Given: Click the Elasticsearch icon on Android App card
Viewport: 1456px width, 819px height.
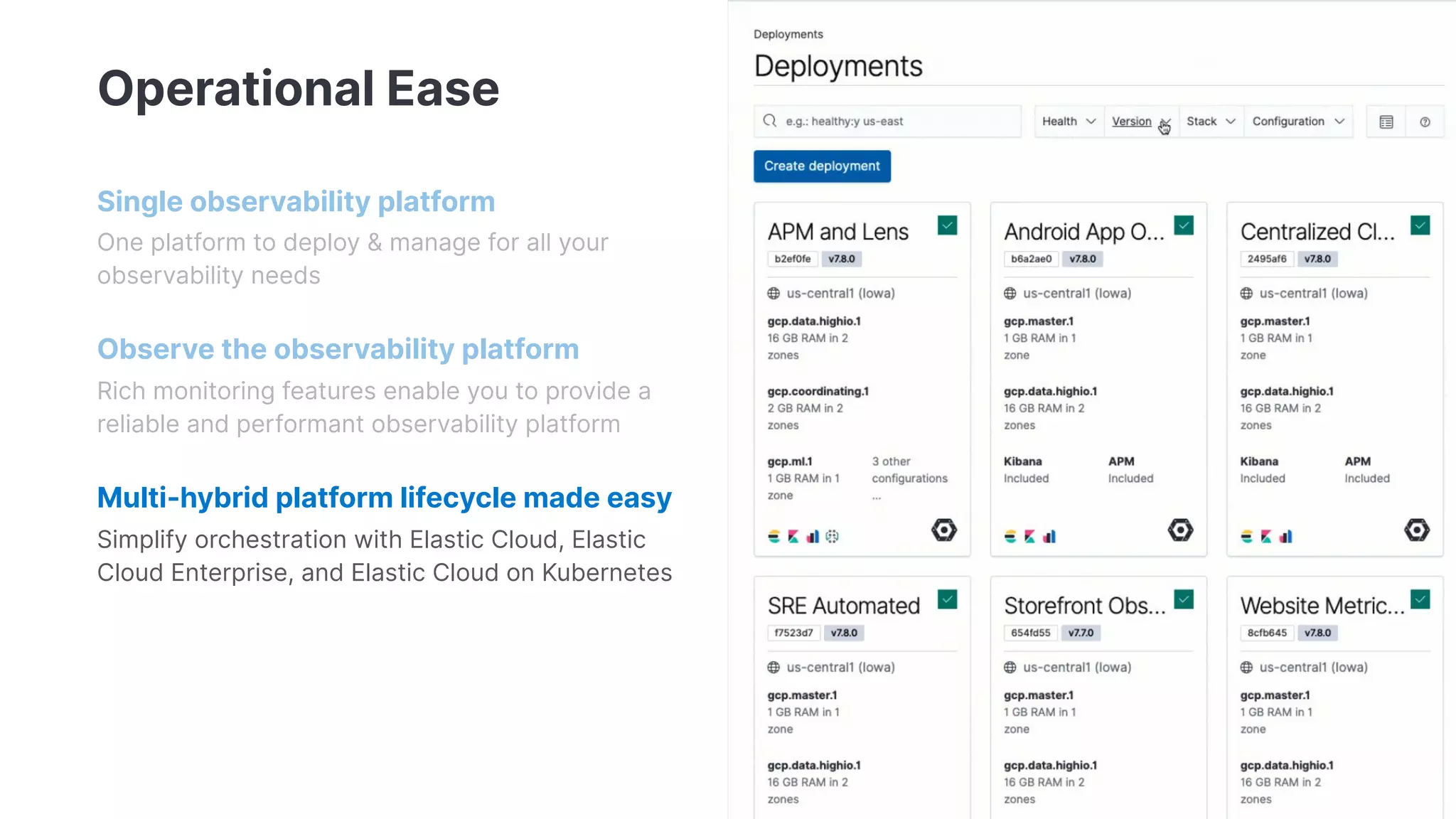Looking at the screenshot, I should click(x=1010, y=537).
